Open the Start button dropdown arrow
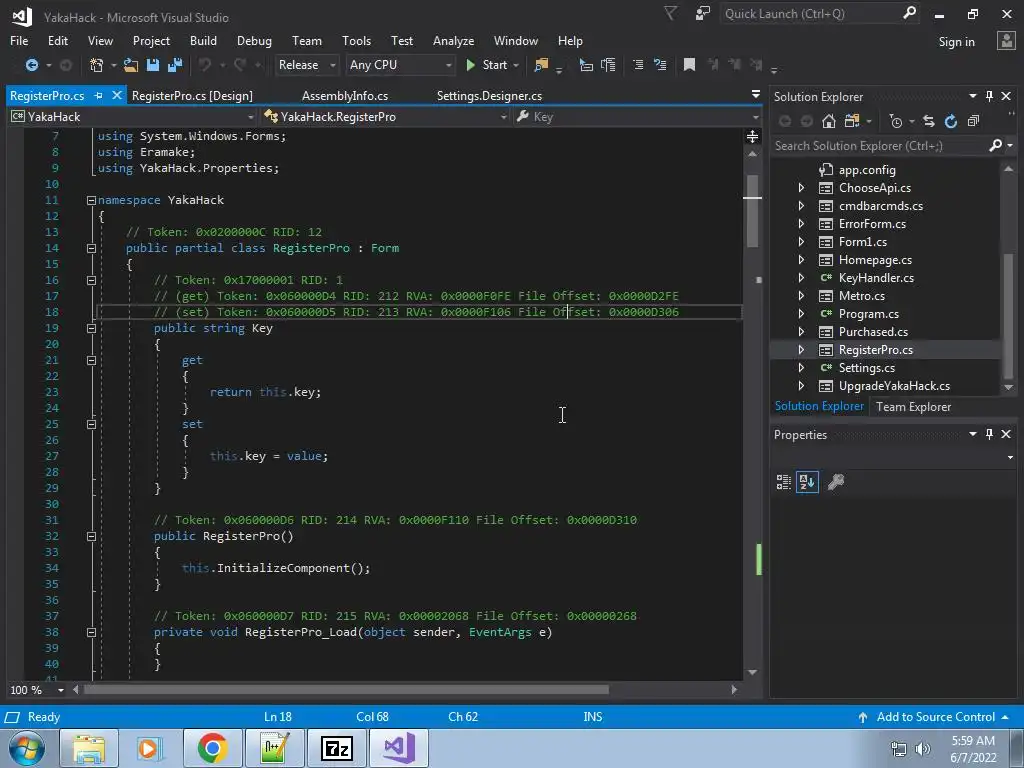The width and height of the screenshot is (1024, 768). (x=517, y=65)
